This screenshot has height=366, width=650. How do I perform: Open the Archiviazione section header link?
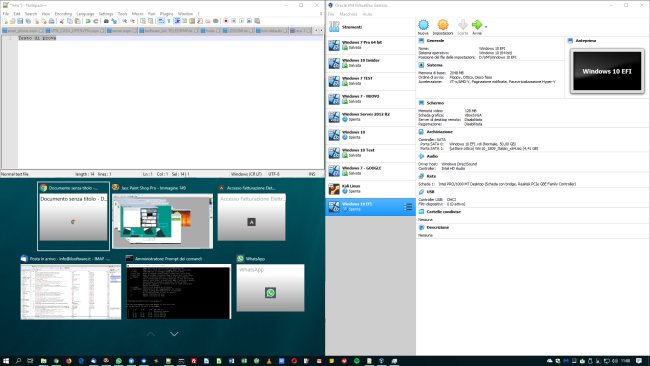439,132
